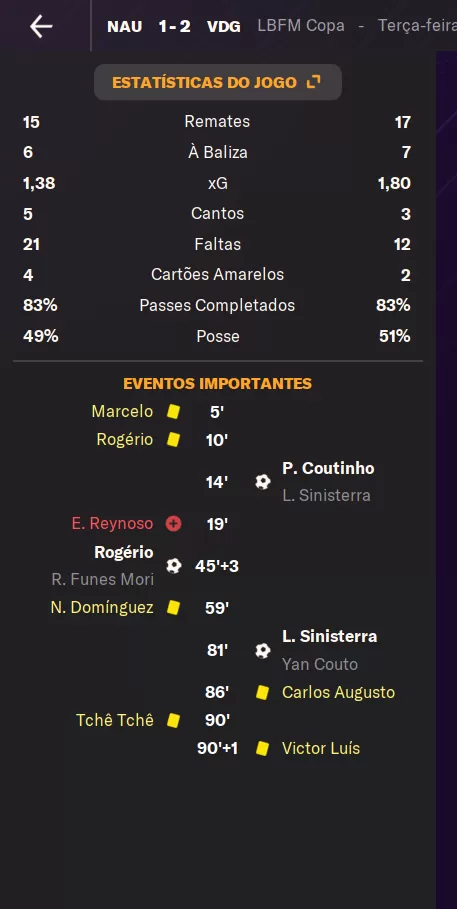The image size is (457, 909).
Task: Click Carlos Augusto's yellow card icon
Action: click(x=263, y=692)
